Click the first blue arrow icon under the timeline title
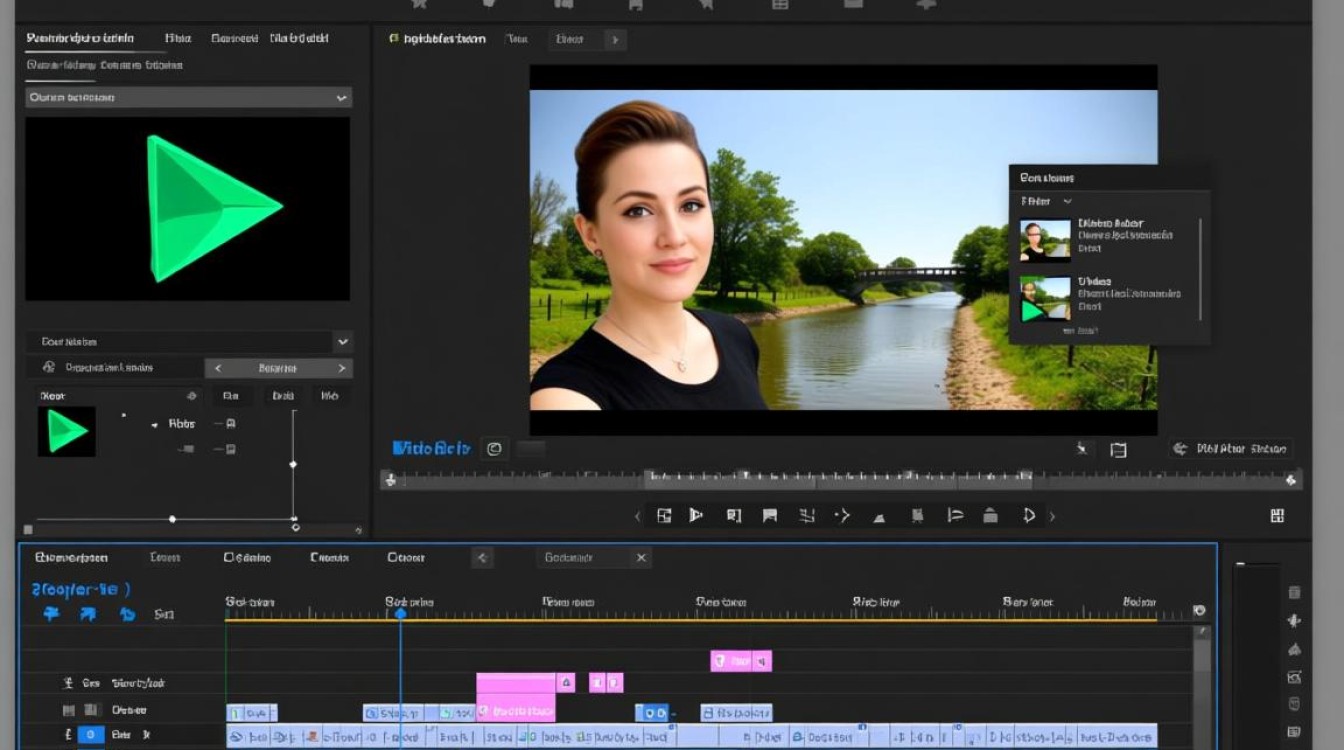1344x750 pixels. pyautogui.click(x=51, y=614)
